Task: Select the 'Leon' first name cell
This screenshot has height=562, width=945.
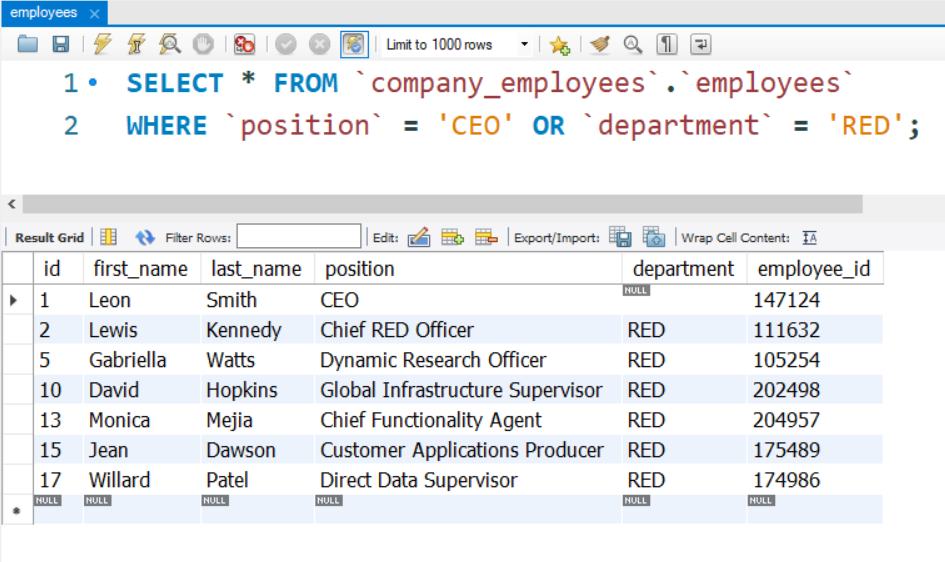Action: (142, 300)
